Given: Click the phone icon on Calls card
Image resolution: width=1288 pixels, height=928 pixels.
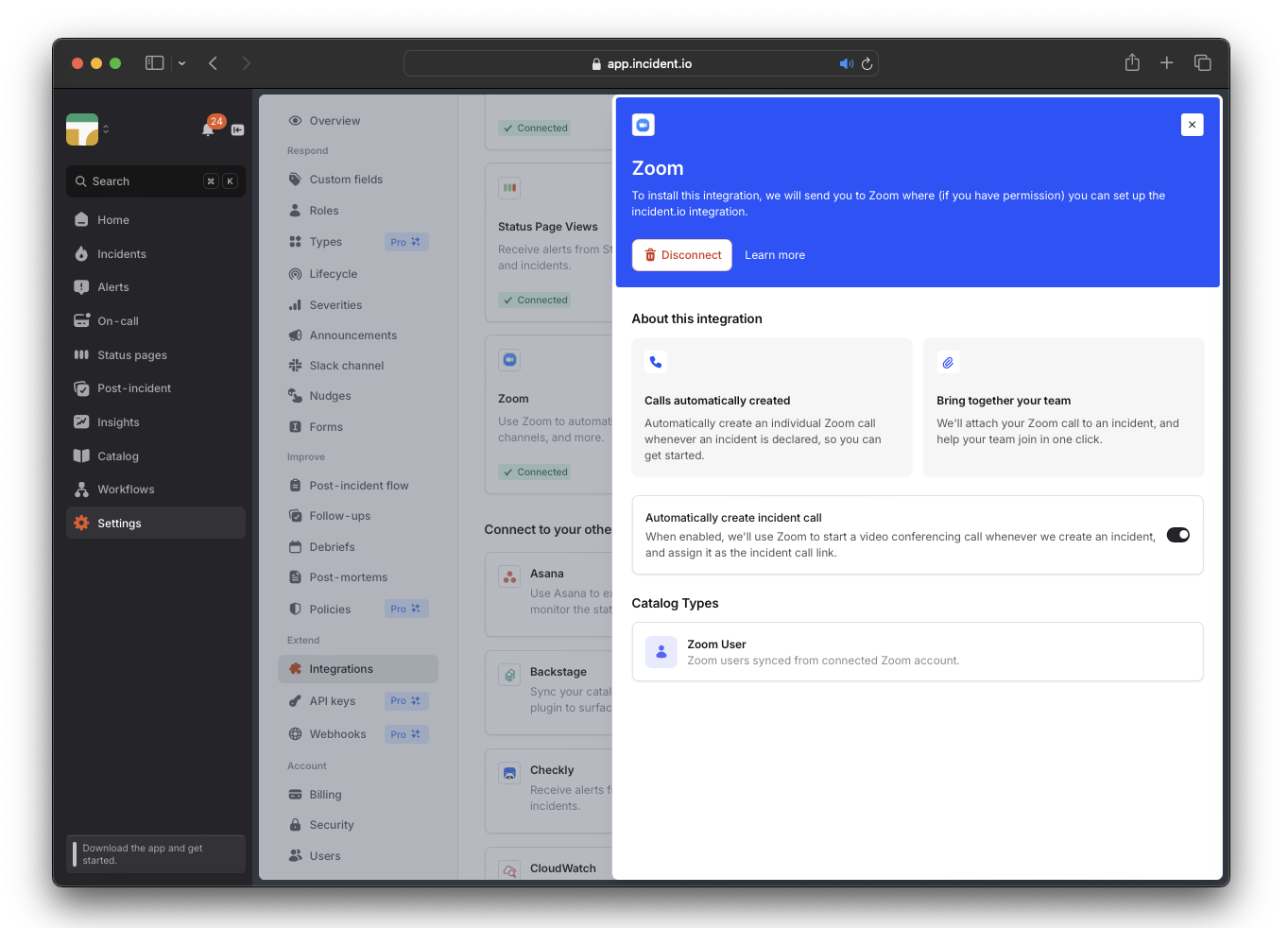Looking at the screenshot, I should [x=656, y=362].
